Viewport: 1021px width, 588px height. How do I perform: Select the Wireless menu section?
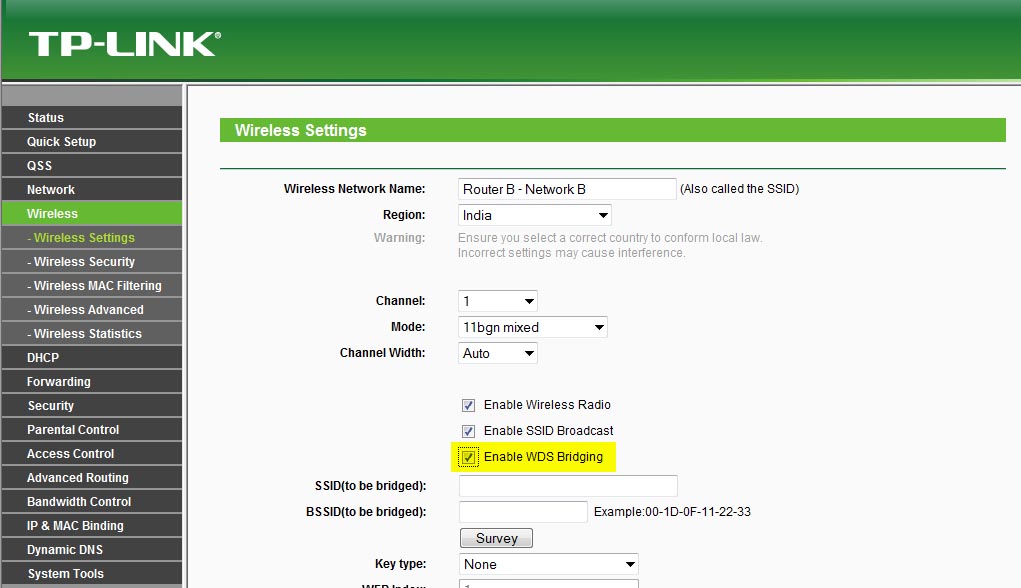point(92,214)
